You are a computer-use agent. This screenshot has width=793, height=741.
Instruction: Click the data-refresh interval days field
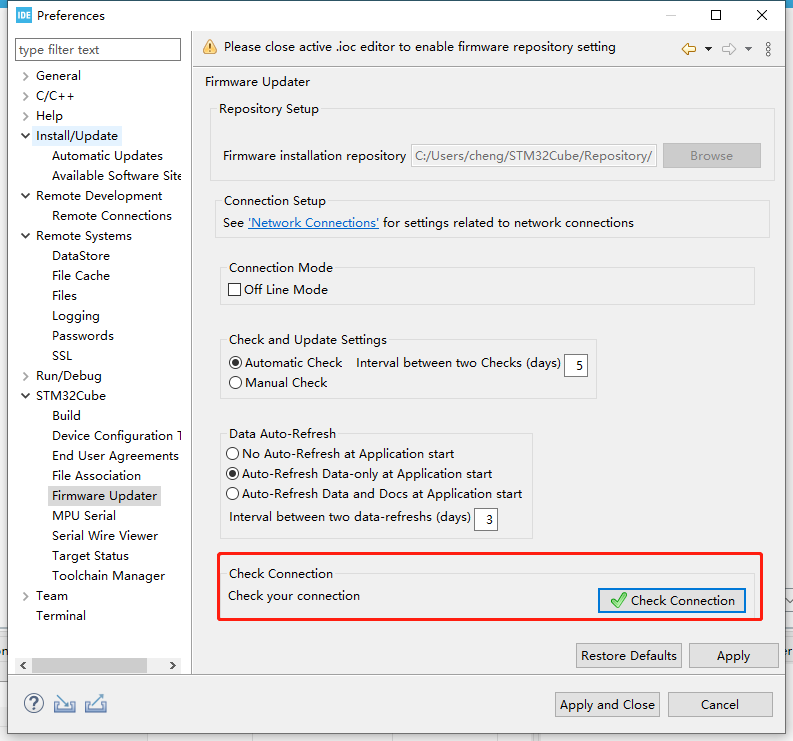[486, 519]
